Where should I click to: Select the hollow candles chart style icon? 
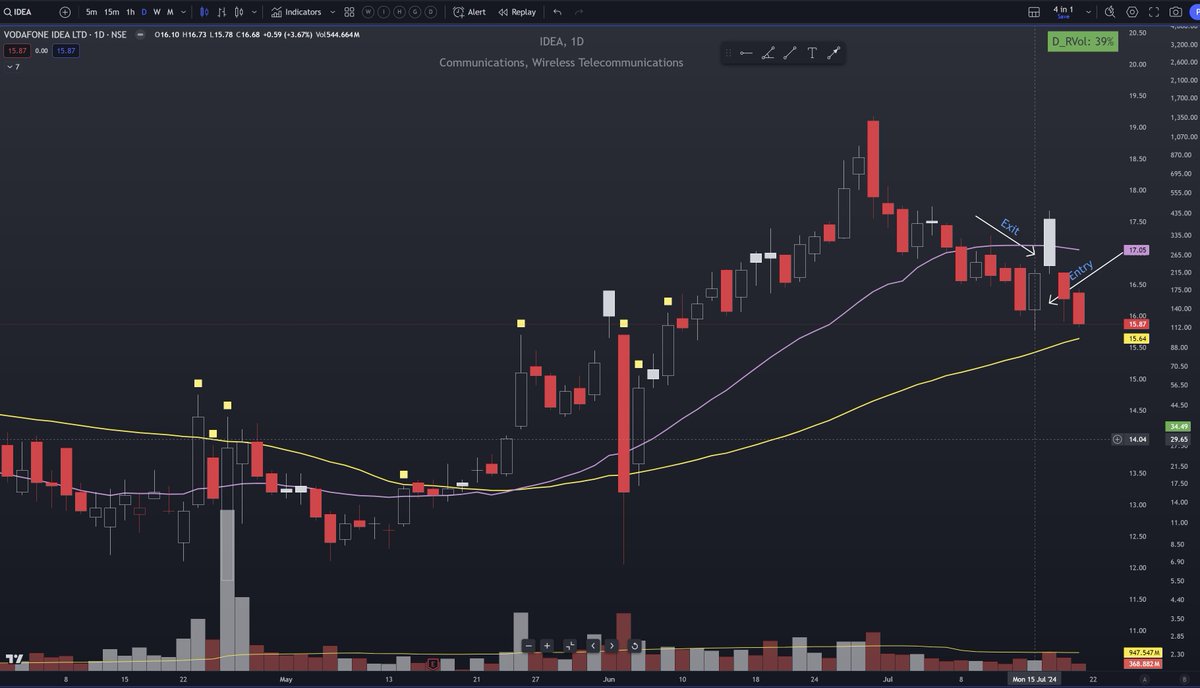pos(239,12)
